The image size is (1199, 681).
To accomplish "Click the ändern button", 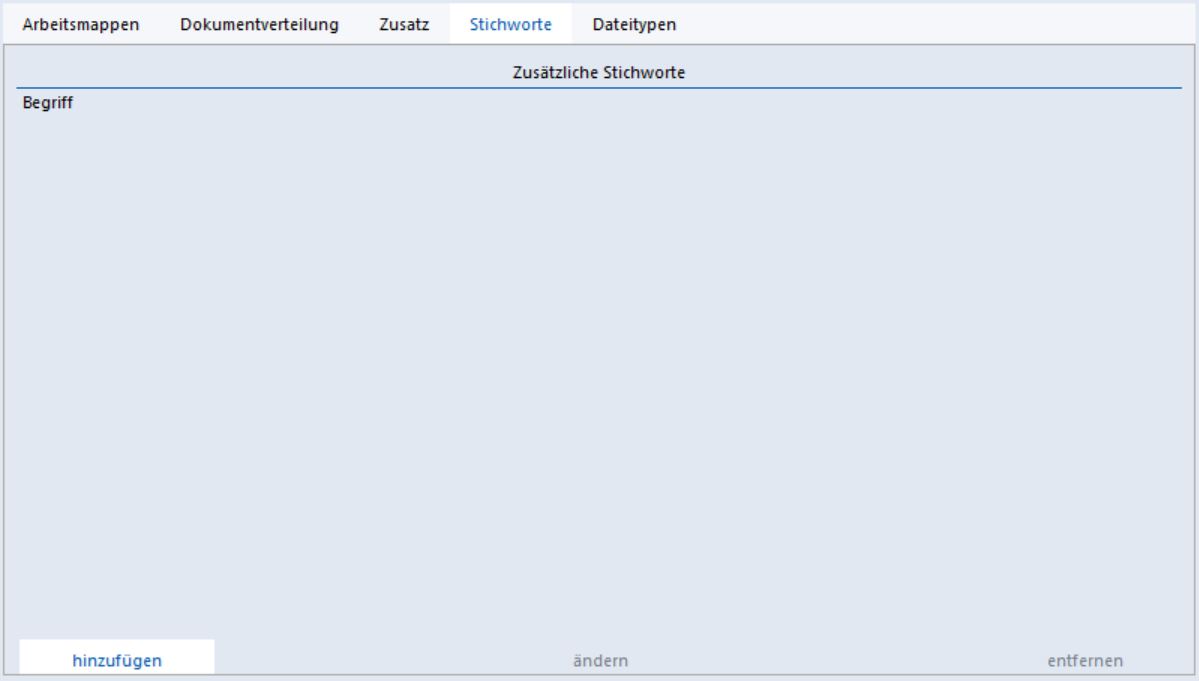I will (600, 660).
